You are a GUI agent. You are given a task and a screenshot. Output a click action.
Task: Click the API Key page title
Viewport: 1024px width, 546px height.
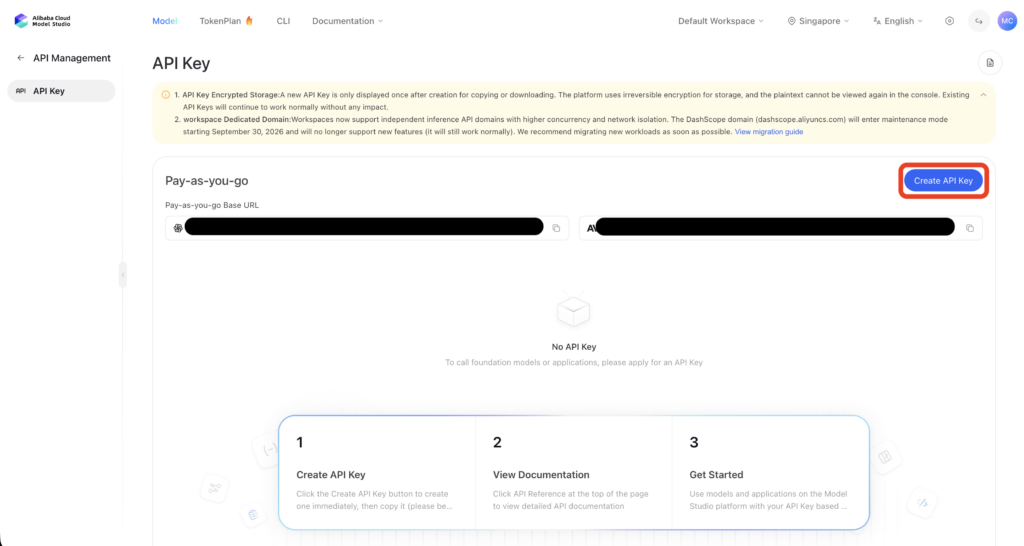(181, 63)
